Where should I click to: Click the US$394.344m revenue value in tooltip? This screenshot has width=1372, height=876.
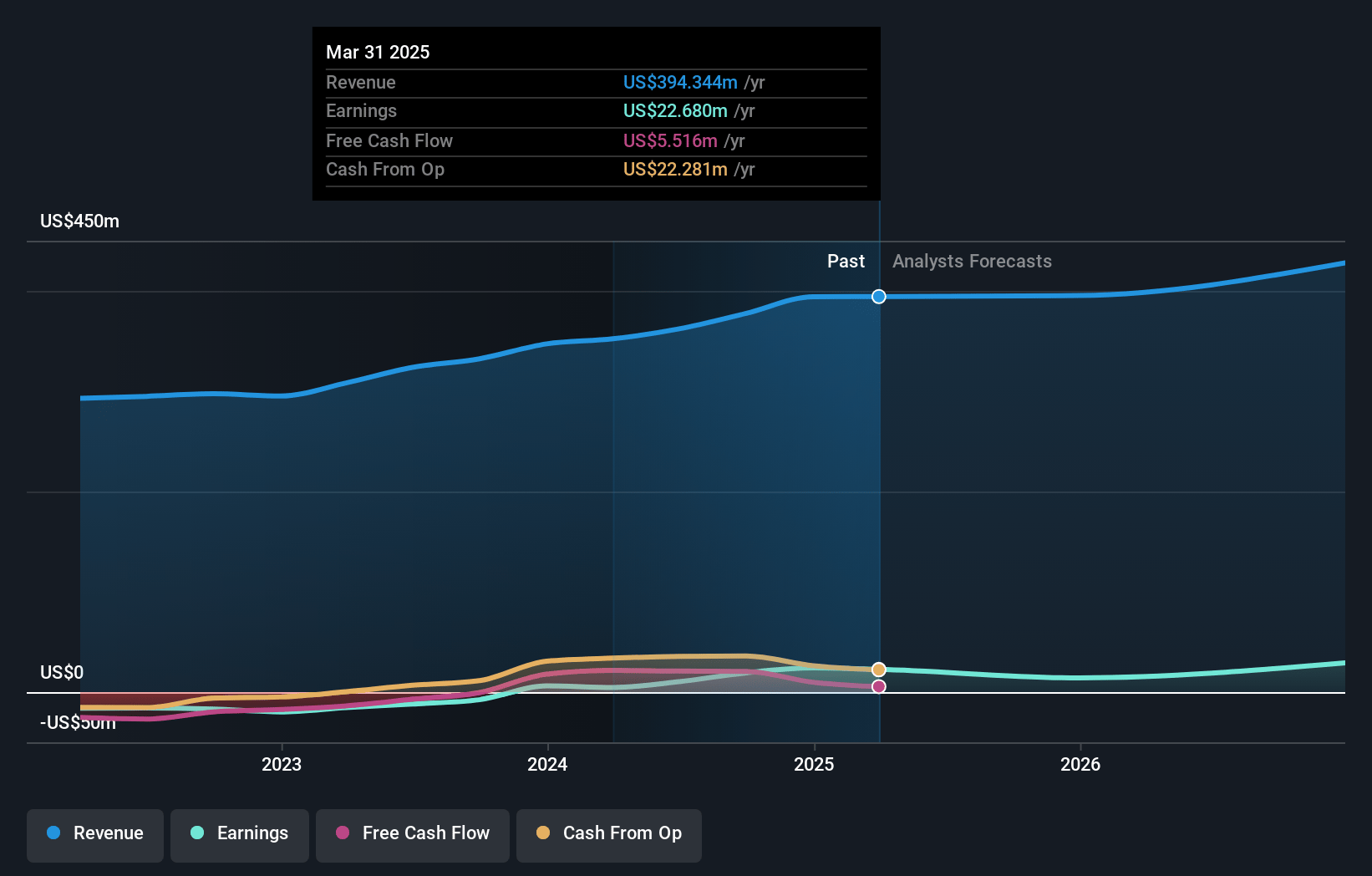coord(680,82)
